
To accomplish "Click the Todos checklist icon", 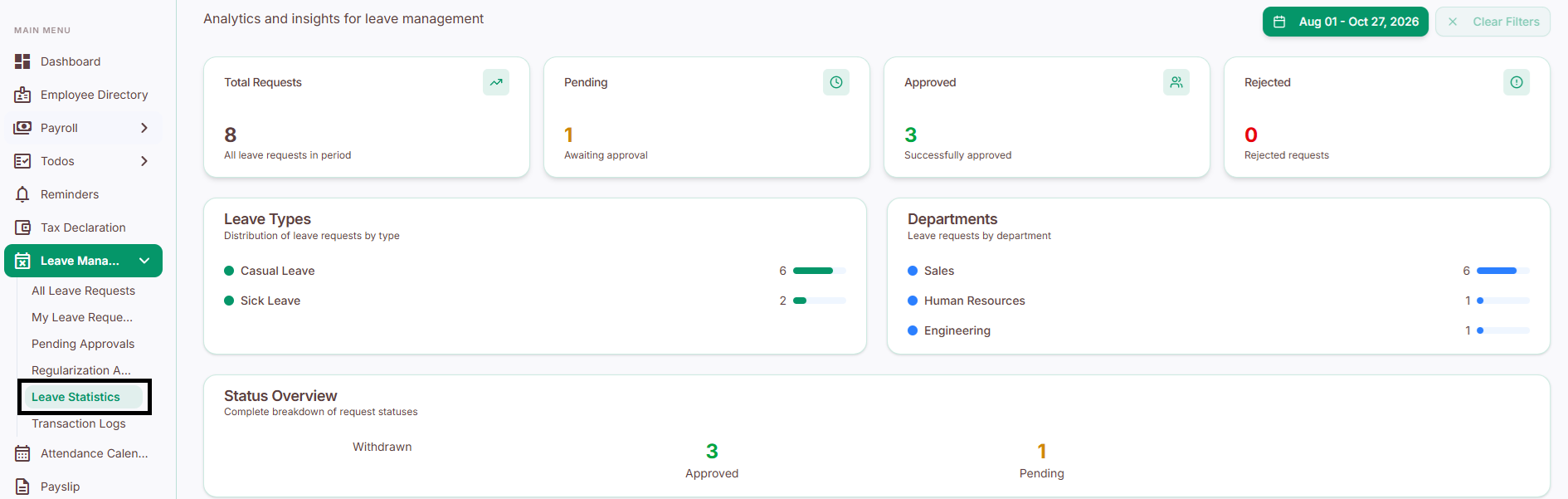I will tap(22, 161).
